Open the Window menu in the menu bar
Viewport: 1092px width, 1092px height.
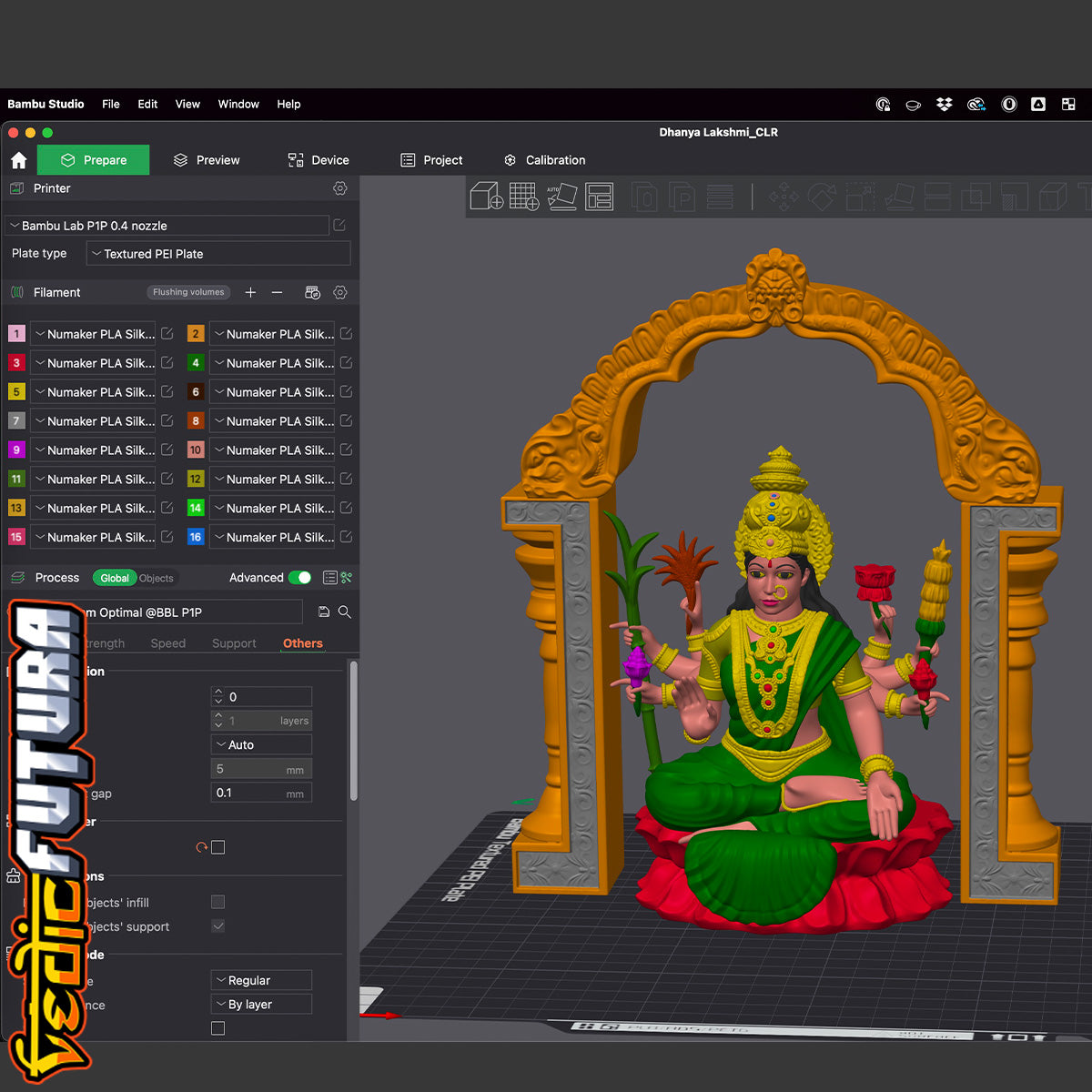point(238,104)
